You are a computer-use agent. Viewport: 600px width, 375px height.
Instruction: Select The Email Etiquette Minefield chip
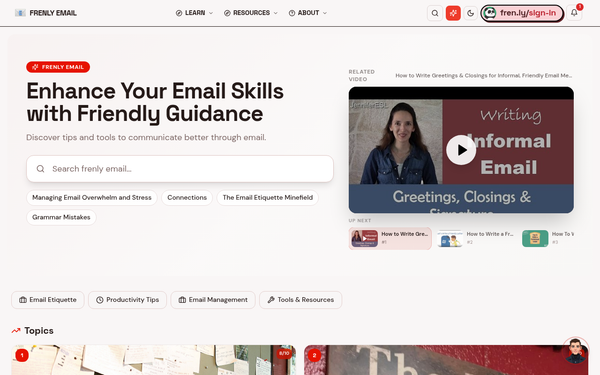coord(267,197)
